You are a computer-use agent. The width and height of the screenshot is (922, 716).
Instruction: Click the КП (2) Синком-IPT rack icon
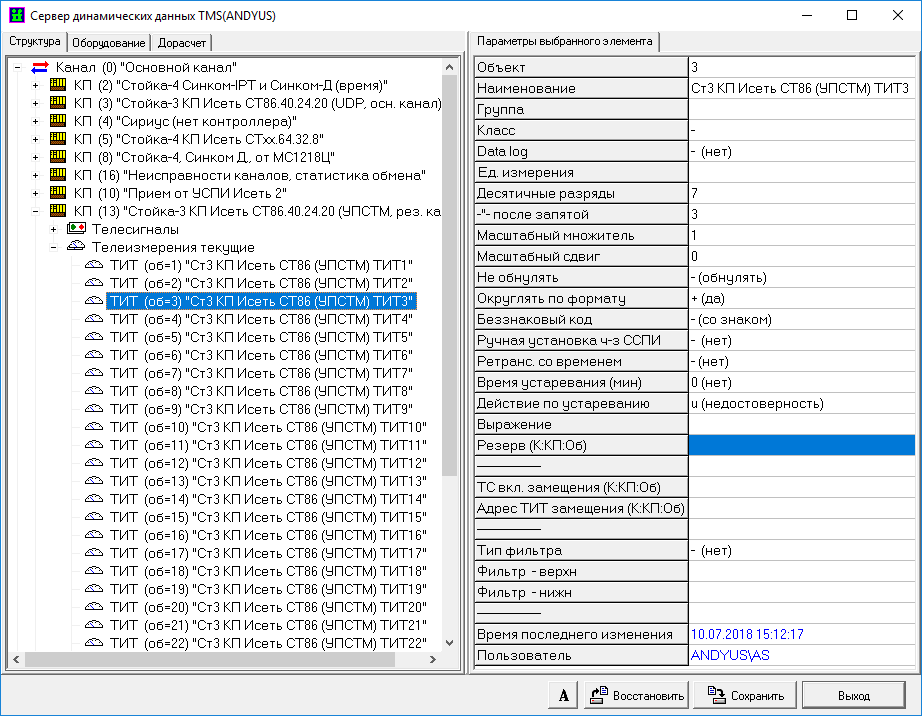point(59,85)
